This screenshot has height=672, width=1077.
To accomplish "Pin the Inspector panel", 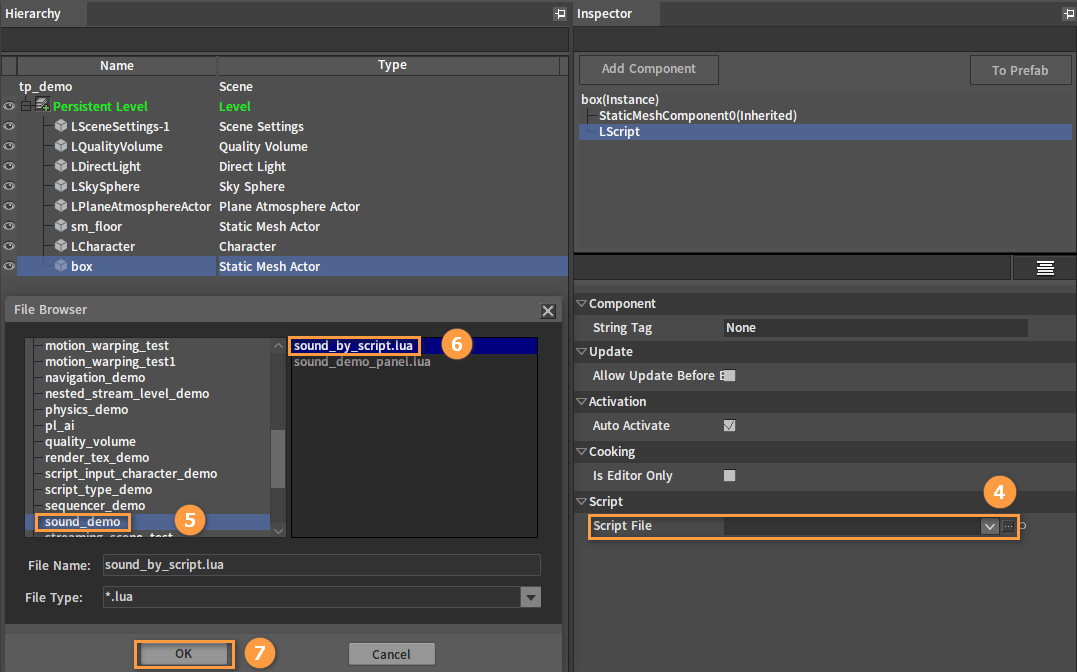I will tap(1069, 14).
